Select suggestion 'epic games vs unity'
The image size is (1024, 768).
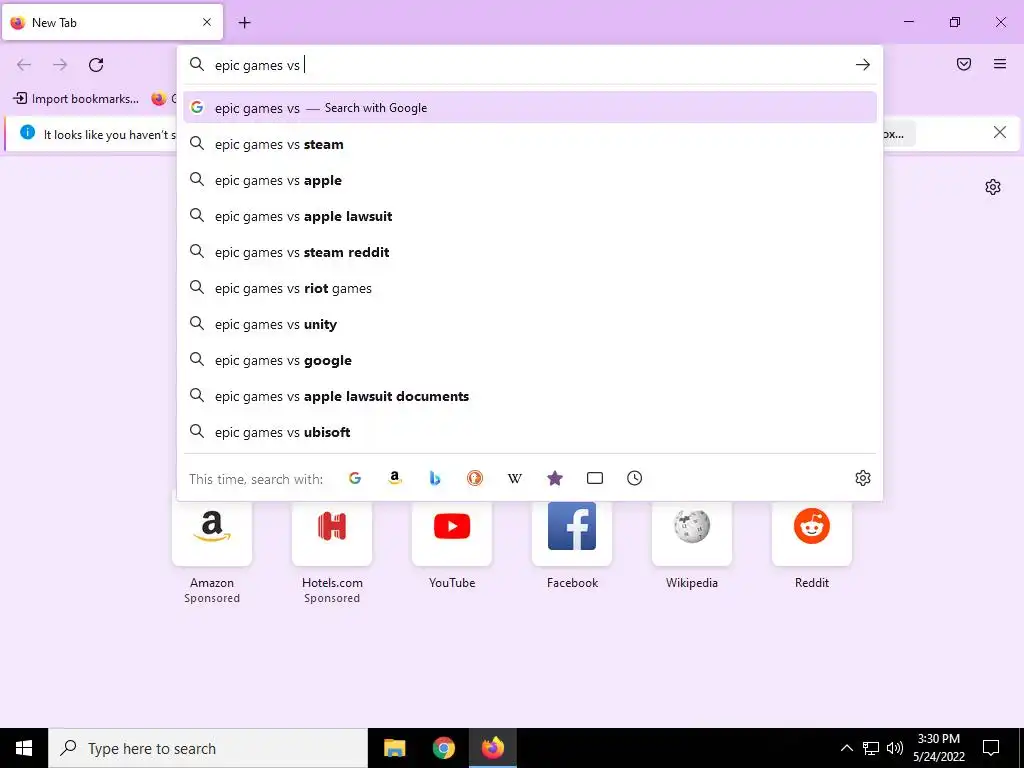(x=530, y=324)
